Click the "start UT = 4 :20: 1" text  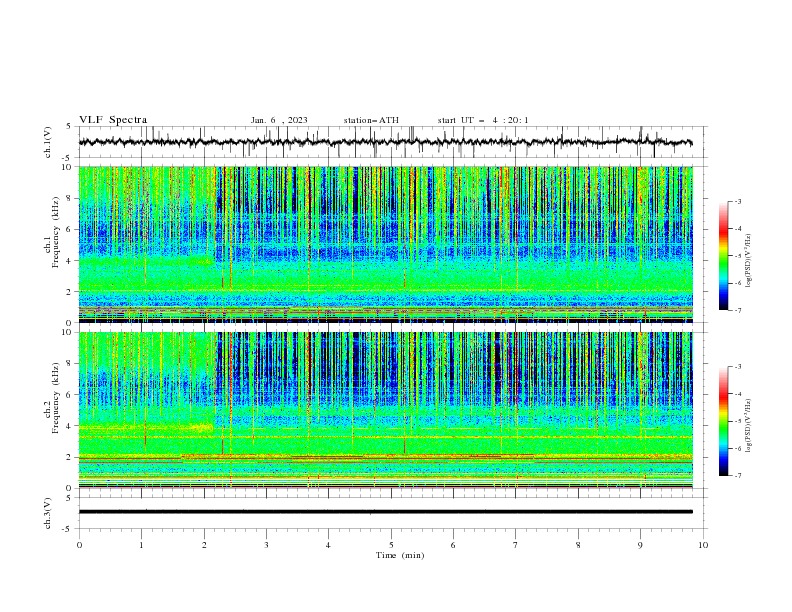[x=483, y=120]
